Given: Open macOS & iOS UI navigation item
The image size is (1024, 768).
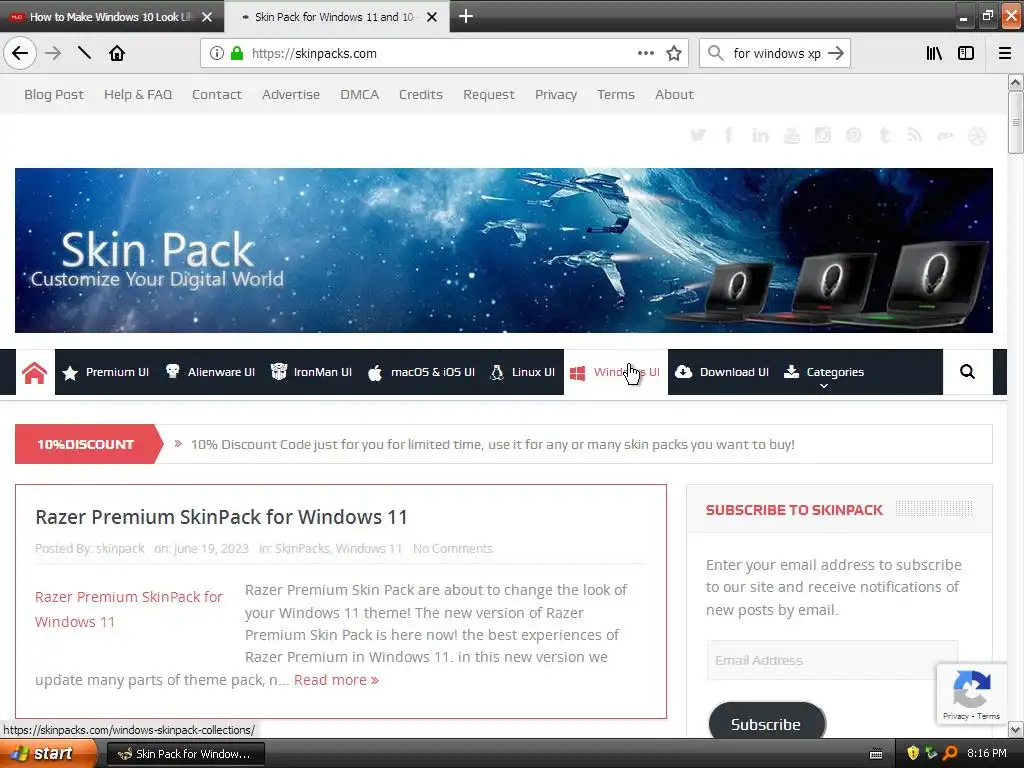Looking at the screenshot, I should (421, 372).
